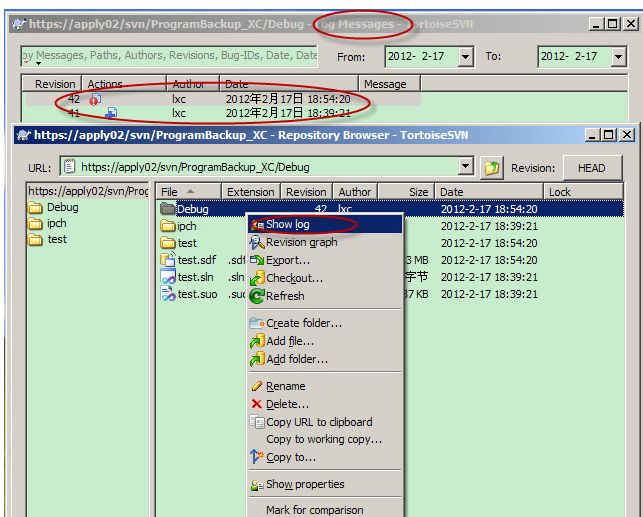The width and height of the screenshot is (643, 517).
Task: Select the test.suo file row
Action: (x=197, y=295)
